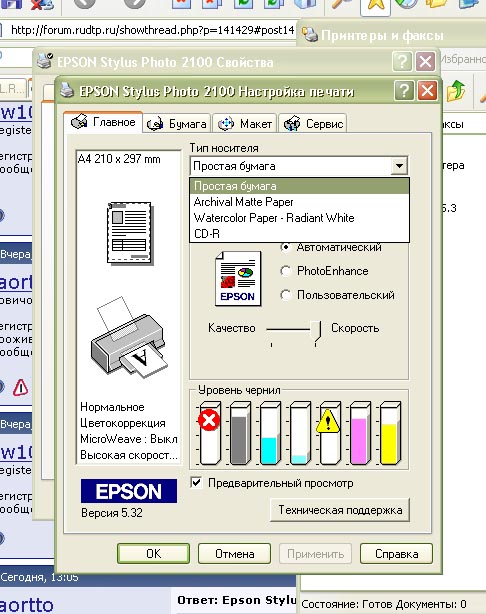This screenshot has width=486, height=614.
Task: Open the Сервис tab
Action: [x=313, y=124]
